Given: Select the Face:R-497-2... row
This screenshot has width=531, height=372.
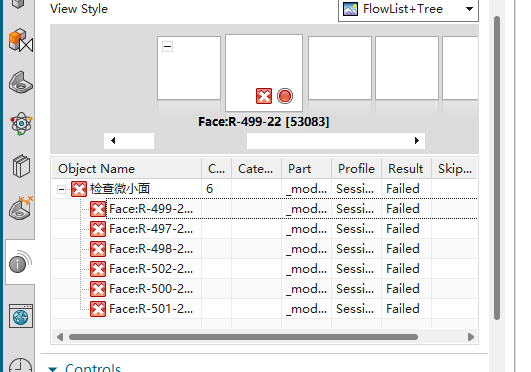Looking at the screenshot, I should click(x=264, y=229).
